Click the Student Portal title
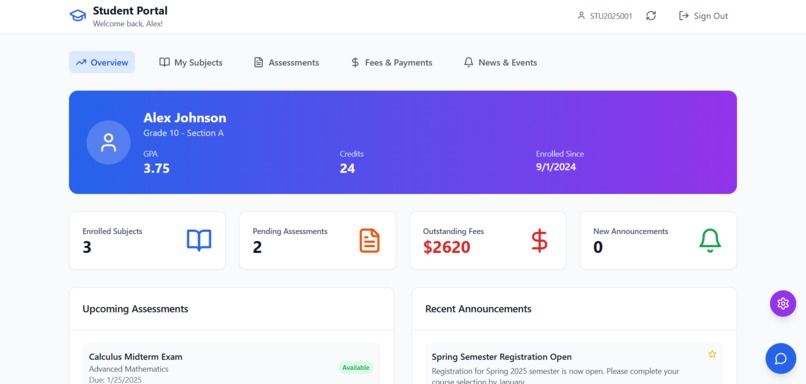806x384 pixels. (130, 10)
